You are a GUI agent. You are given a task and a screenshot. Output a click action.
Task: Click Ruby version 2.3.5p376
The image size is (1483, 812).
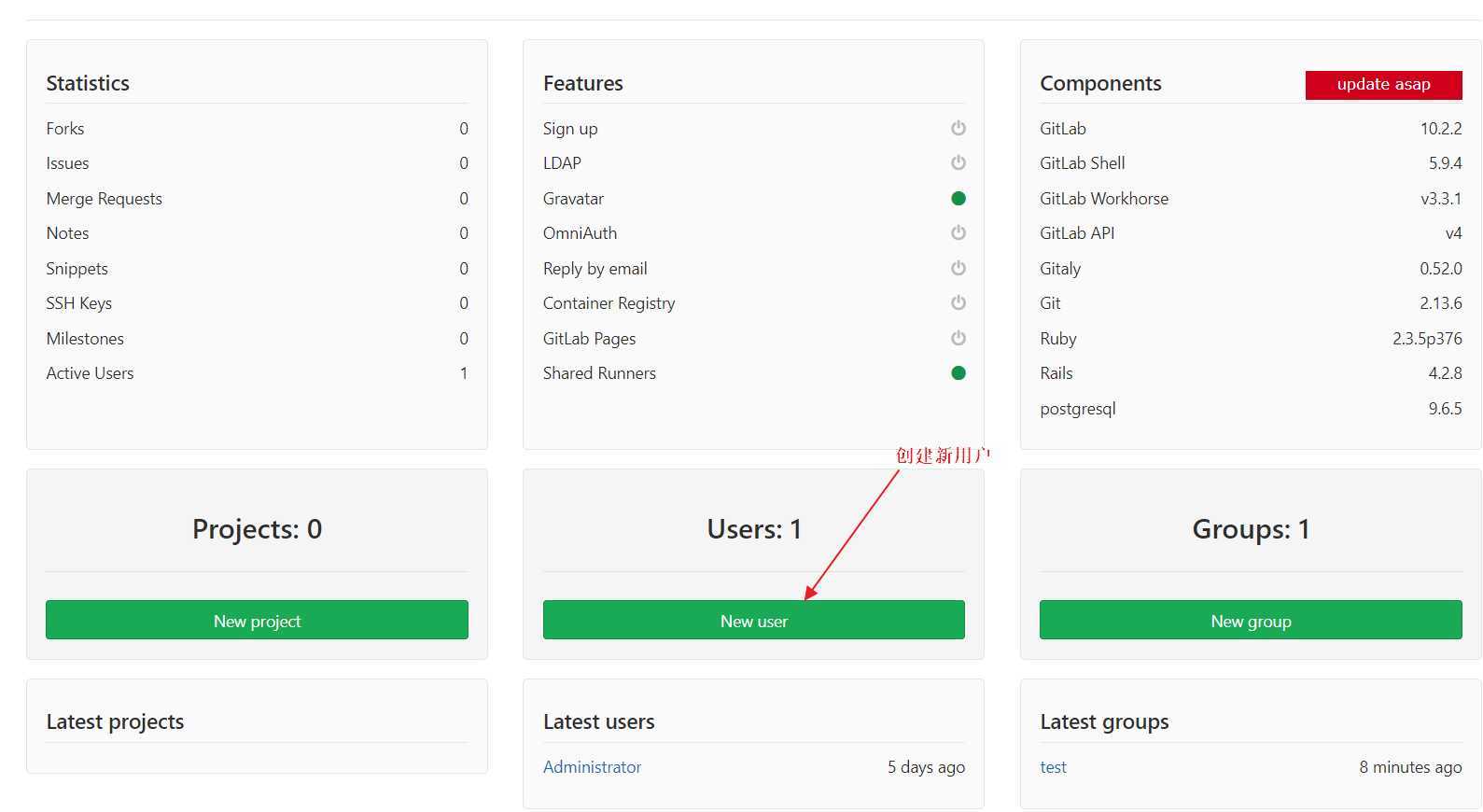1427,338
